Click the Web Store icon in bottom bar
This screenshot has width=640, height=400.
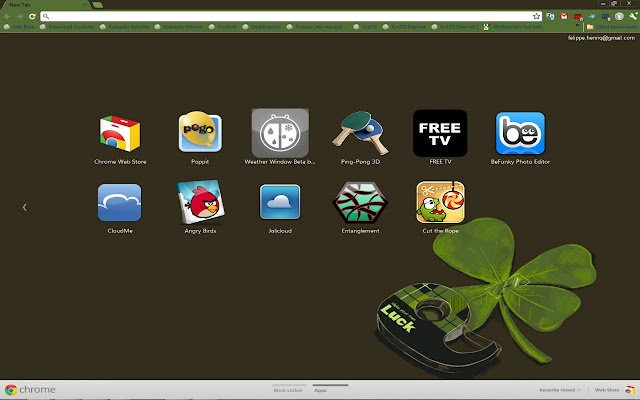(630, 390)
